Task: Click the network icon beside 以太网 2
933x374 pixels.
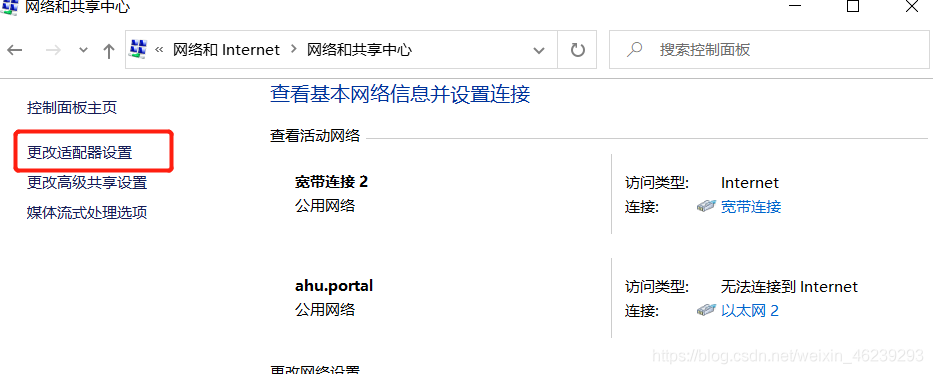Action: click(x=706, y=310)
